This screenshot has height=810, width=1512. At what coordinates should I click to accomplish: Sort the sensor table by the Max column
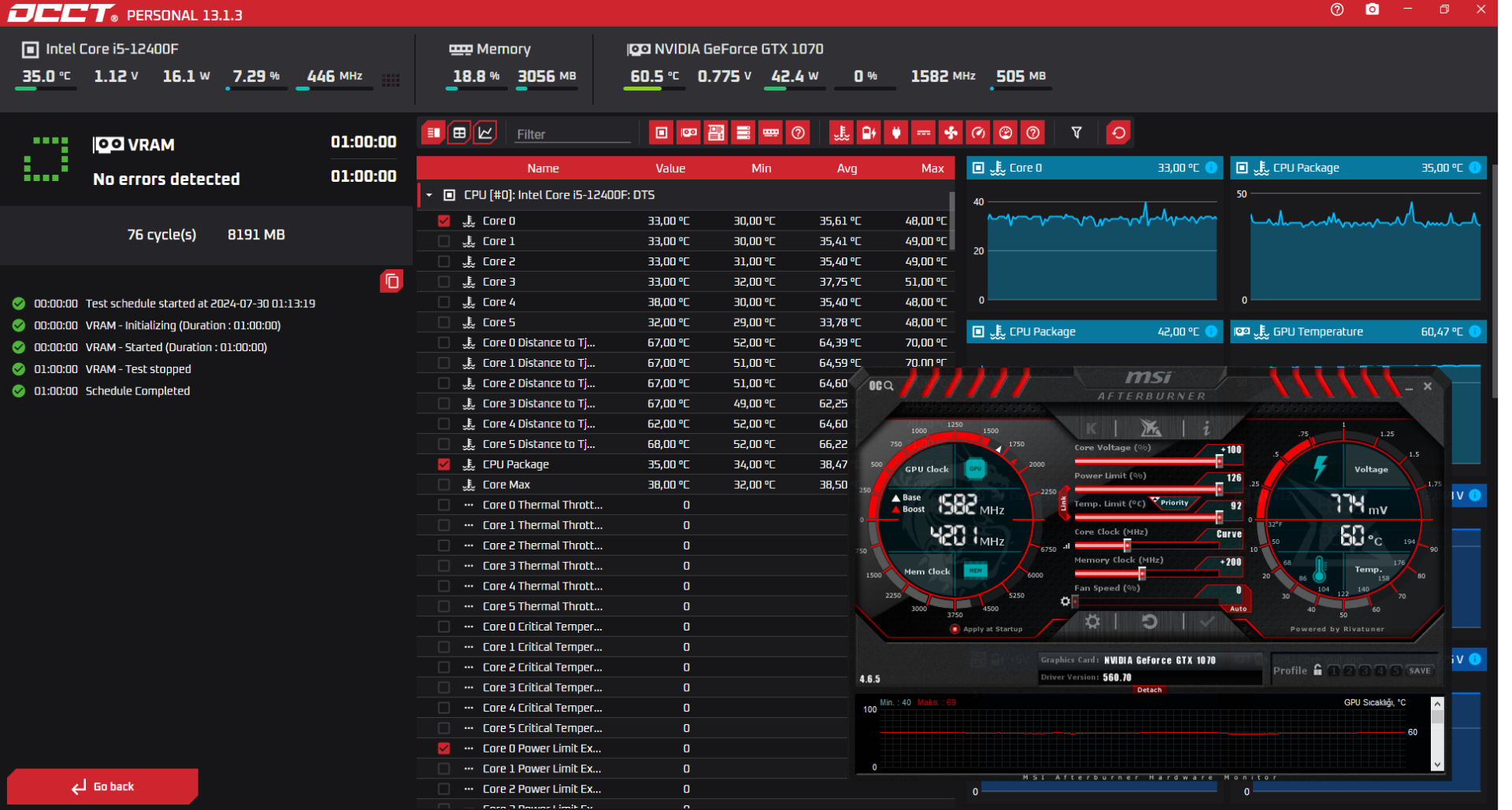pos(932,168)
